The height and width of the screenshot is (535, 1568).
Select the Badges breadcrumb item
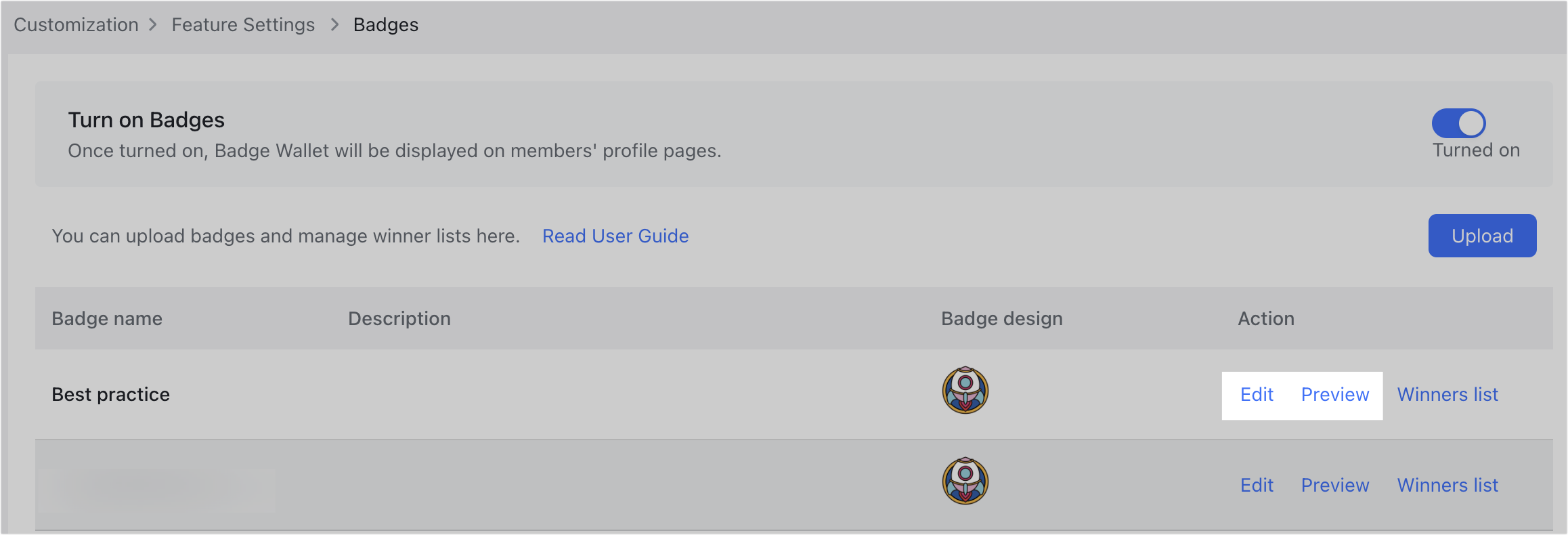pyautogui.click(x=385, y=24)
